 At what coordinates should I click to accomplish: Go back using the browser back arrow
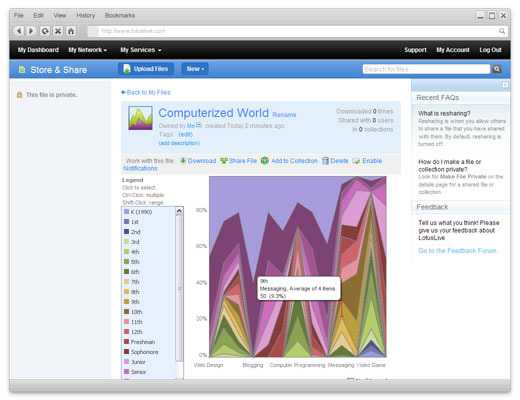click(19, 31)
